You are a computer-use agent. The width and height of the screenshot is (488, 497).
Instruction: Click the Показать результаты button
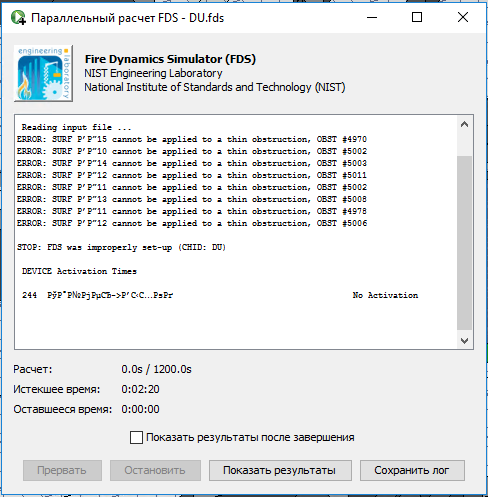tap(280, 470)
